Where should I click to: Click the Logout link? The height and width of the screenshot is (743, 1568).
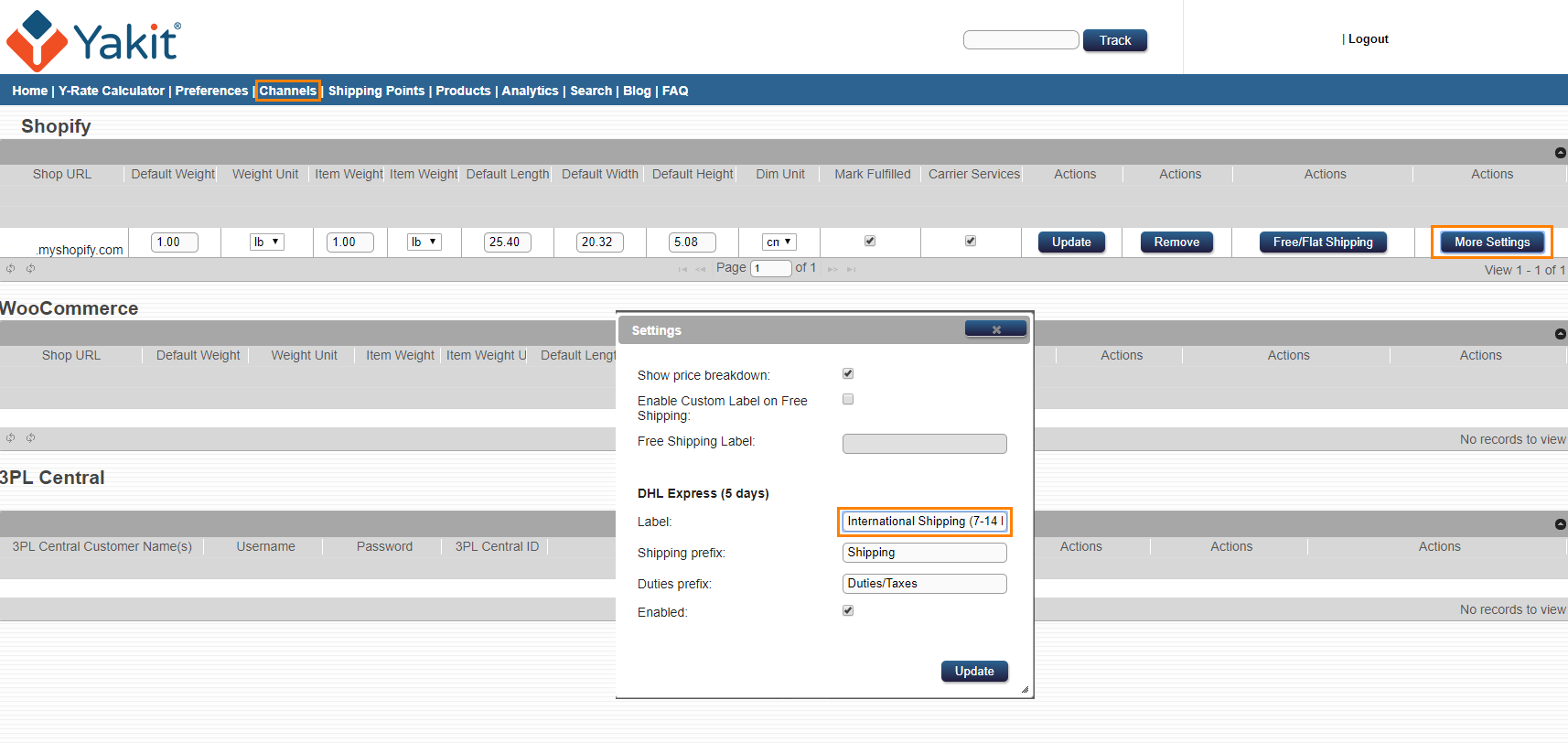(1368, 39)
